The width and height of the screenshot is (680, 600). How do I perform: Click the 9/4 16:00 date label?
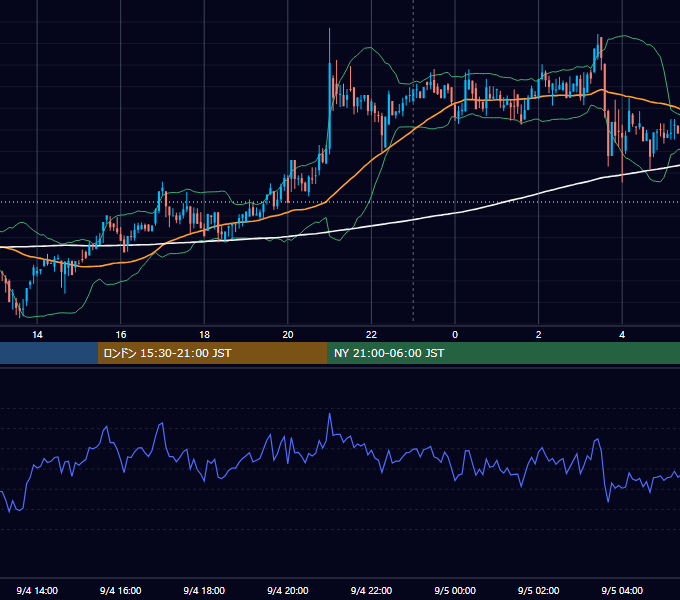point(121,591)
